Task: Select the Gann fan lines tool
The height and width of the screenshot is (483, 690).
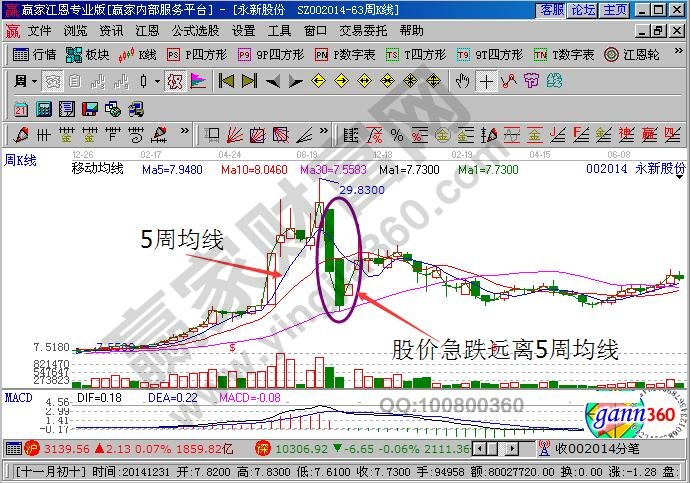Action: click(235, 135)
